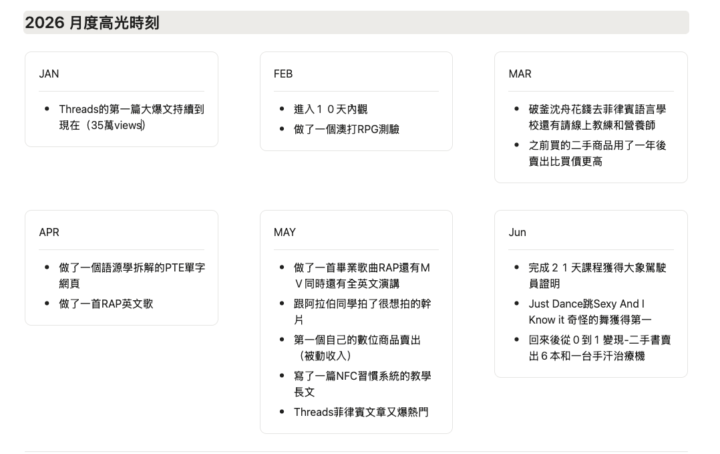The image size is (720, 454).
Task: Click the 破釜沈舟花錢去菲律賓語言學校 bullet
Action: coord(597,117)
